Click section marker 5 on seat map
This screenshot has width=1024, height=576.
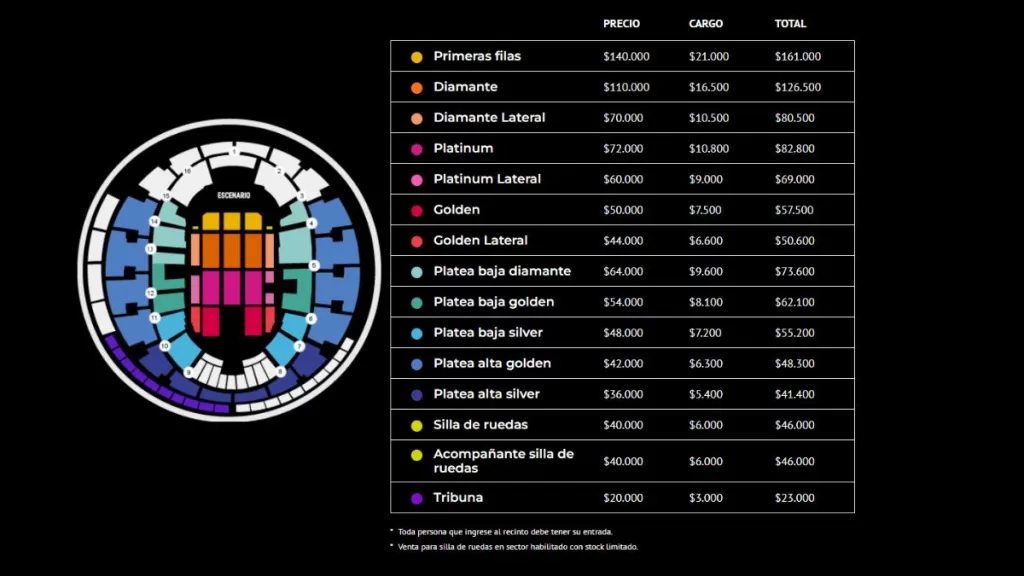[314, 265]
